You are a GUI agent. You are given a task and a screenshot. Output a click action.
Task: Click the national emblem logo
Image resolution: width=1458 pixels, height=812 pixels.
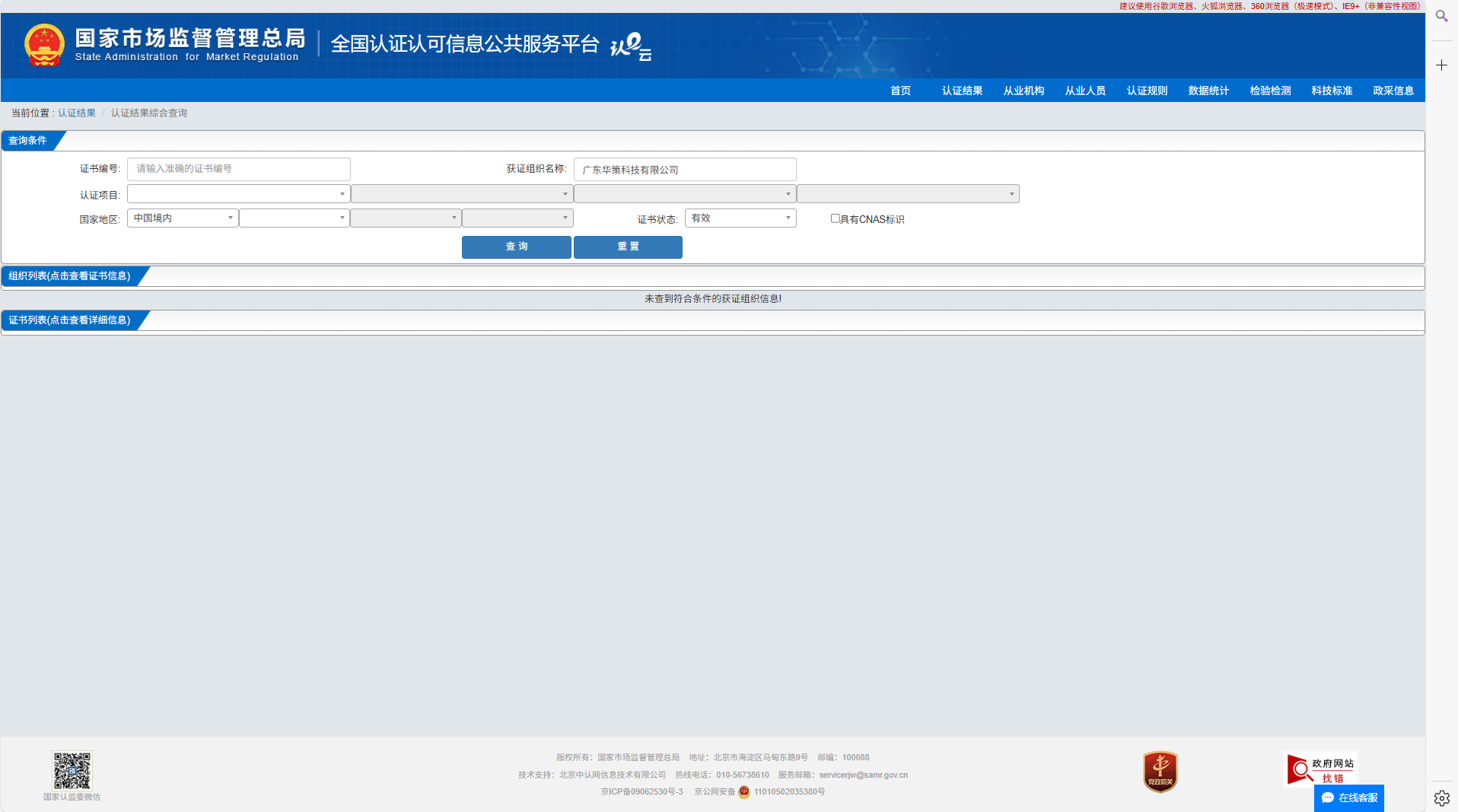pyautogui.click(x=43, y=45)
